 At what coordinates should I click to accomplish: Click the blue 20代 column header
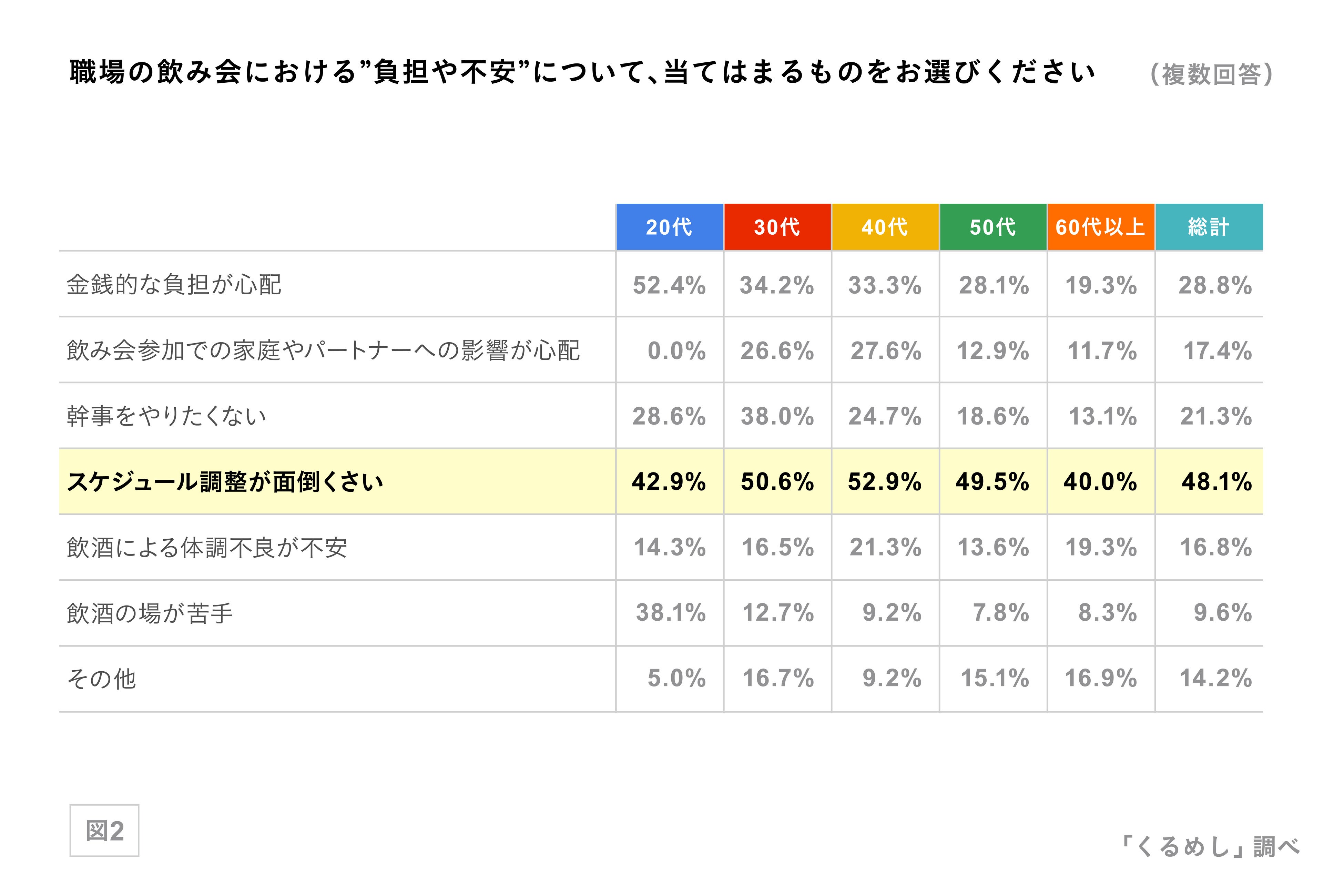[x=669, y=227]
